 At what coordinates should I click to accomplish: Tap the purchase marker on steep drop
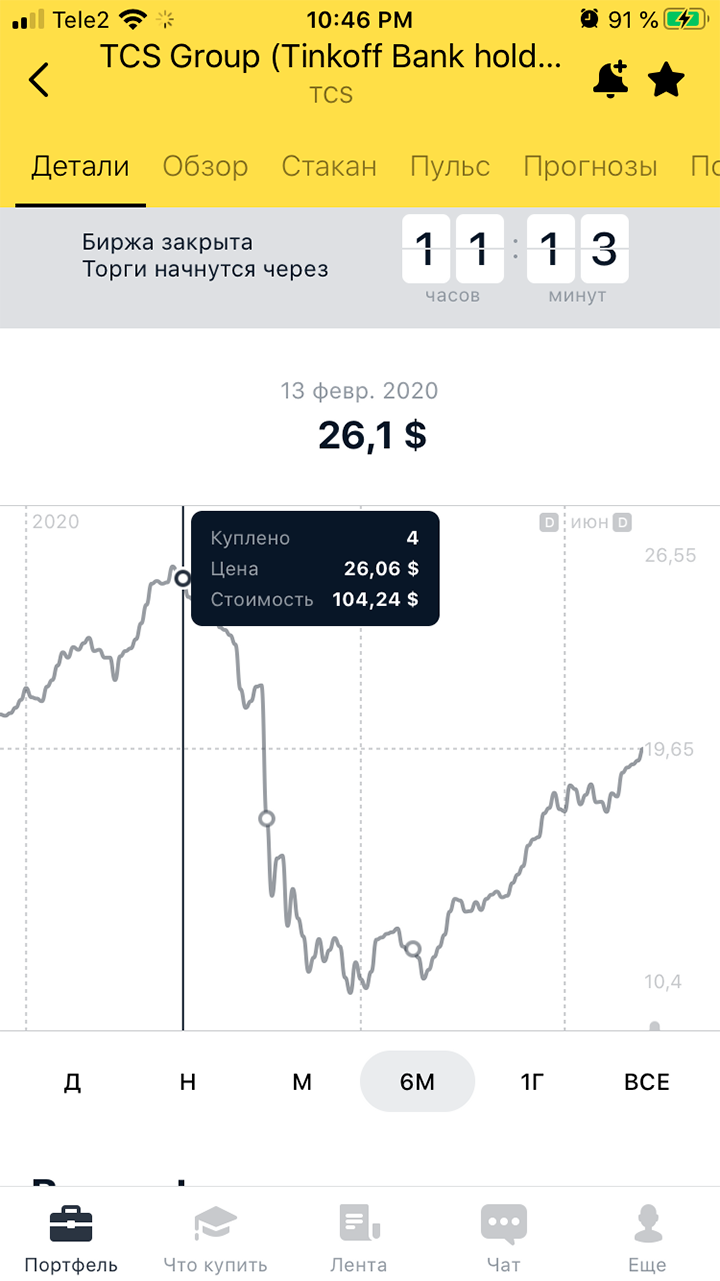point(267,818)
